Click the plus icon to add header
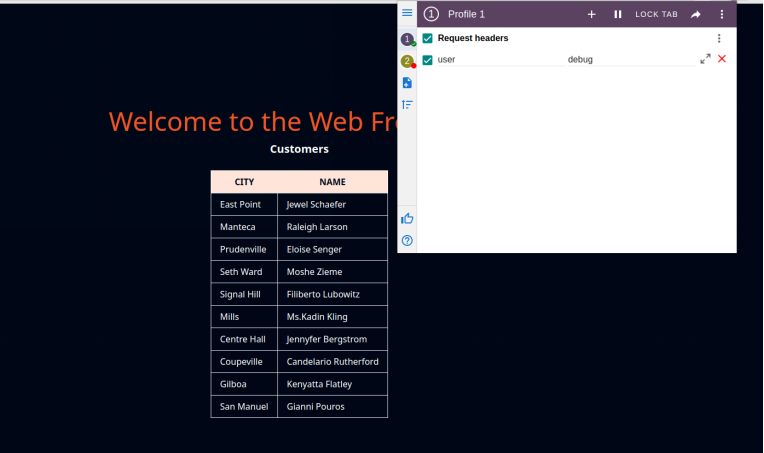The width and height of the screenshot is (764, 453). tap(592, 14)
